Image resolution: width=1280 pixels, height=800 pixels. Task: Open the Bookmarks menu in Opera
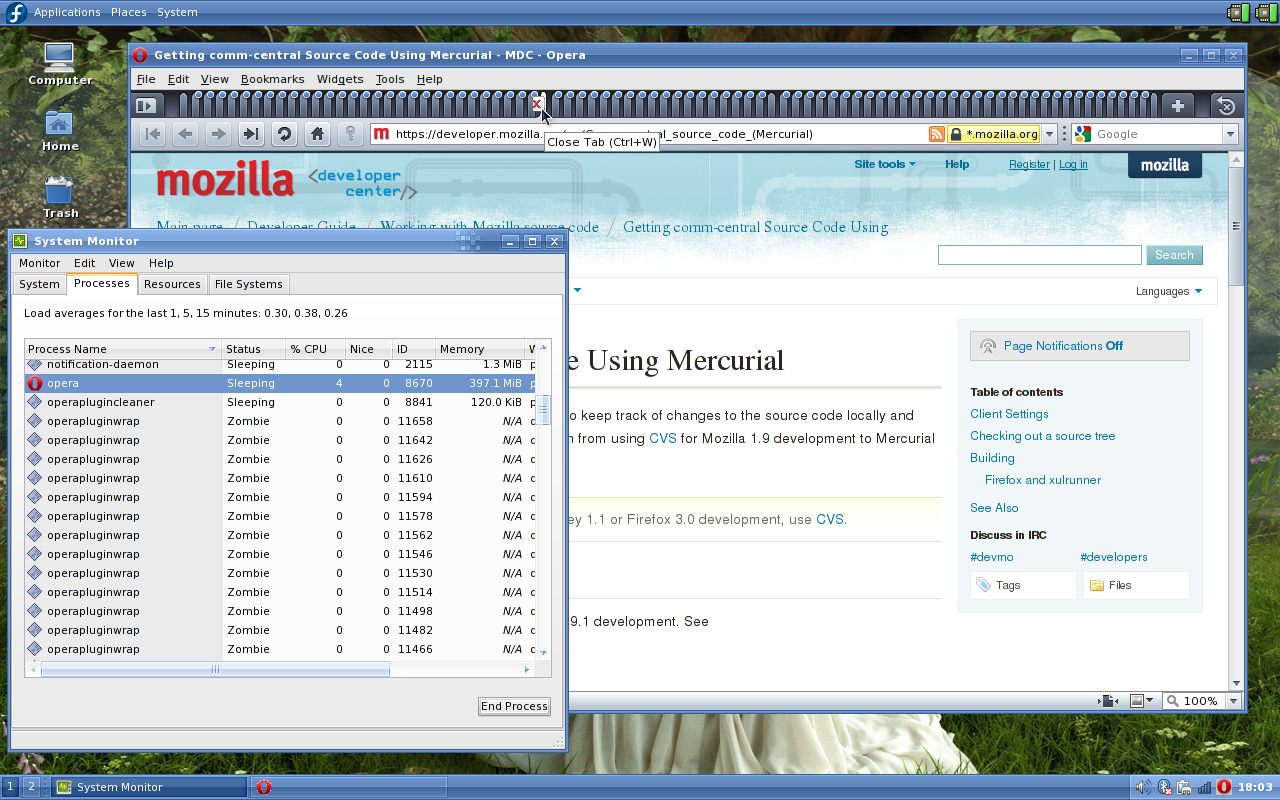(x=272, y=79)
